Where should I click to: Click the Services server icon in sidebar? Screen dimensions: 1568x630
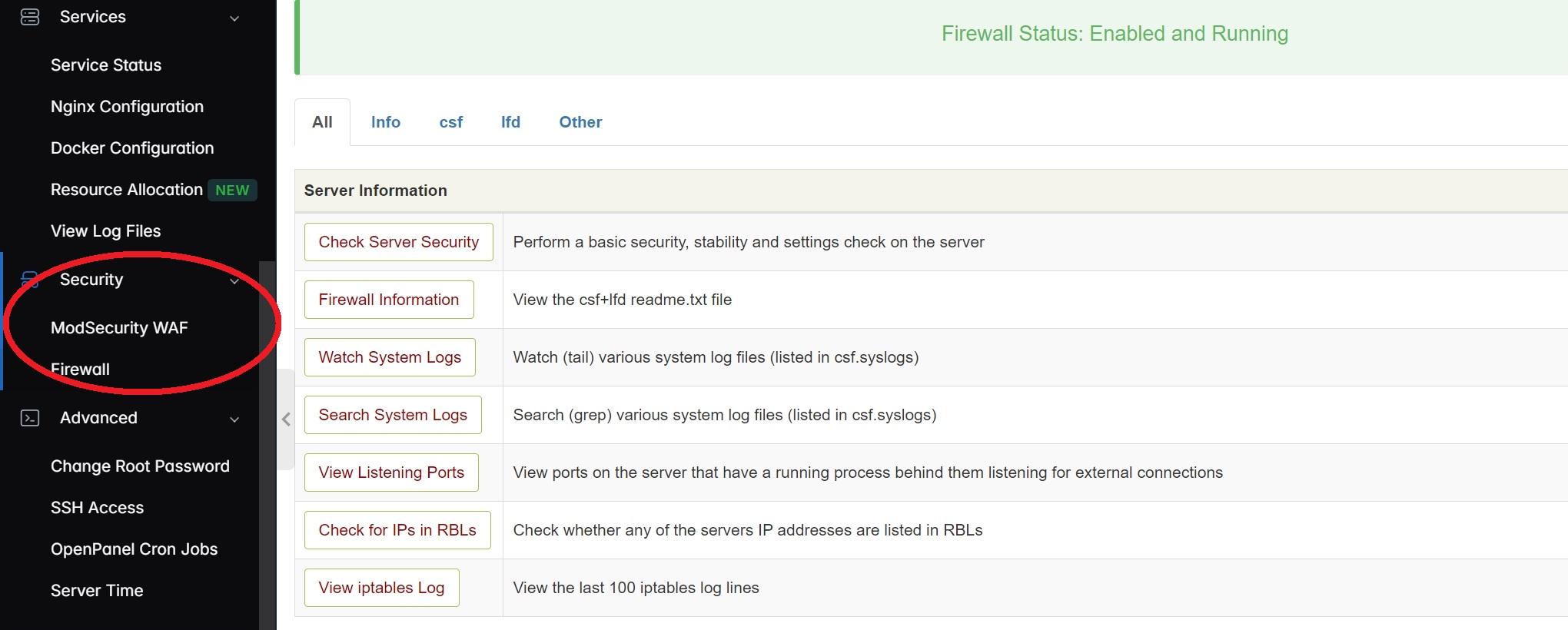click(x=30, y=17)
